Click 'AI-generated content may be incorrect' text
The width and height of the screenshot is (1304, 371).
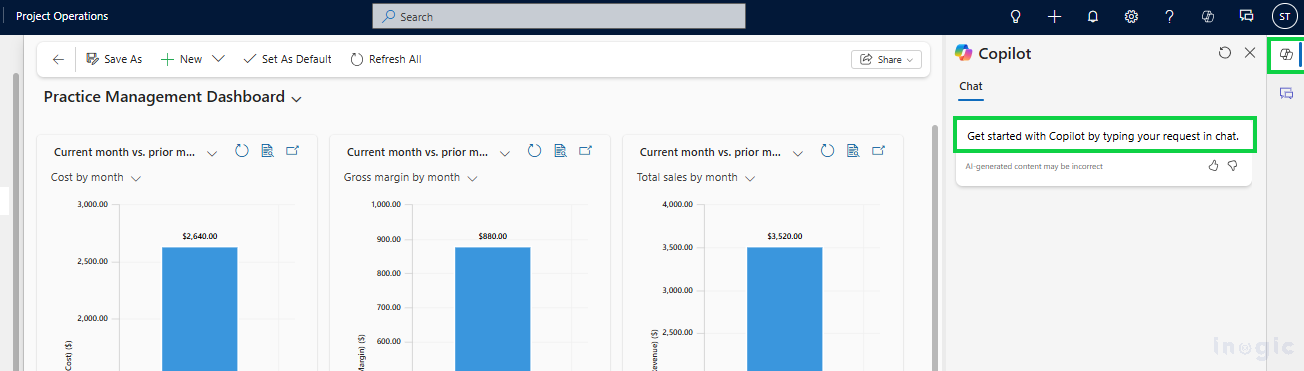point(1034,166)
